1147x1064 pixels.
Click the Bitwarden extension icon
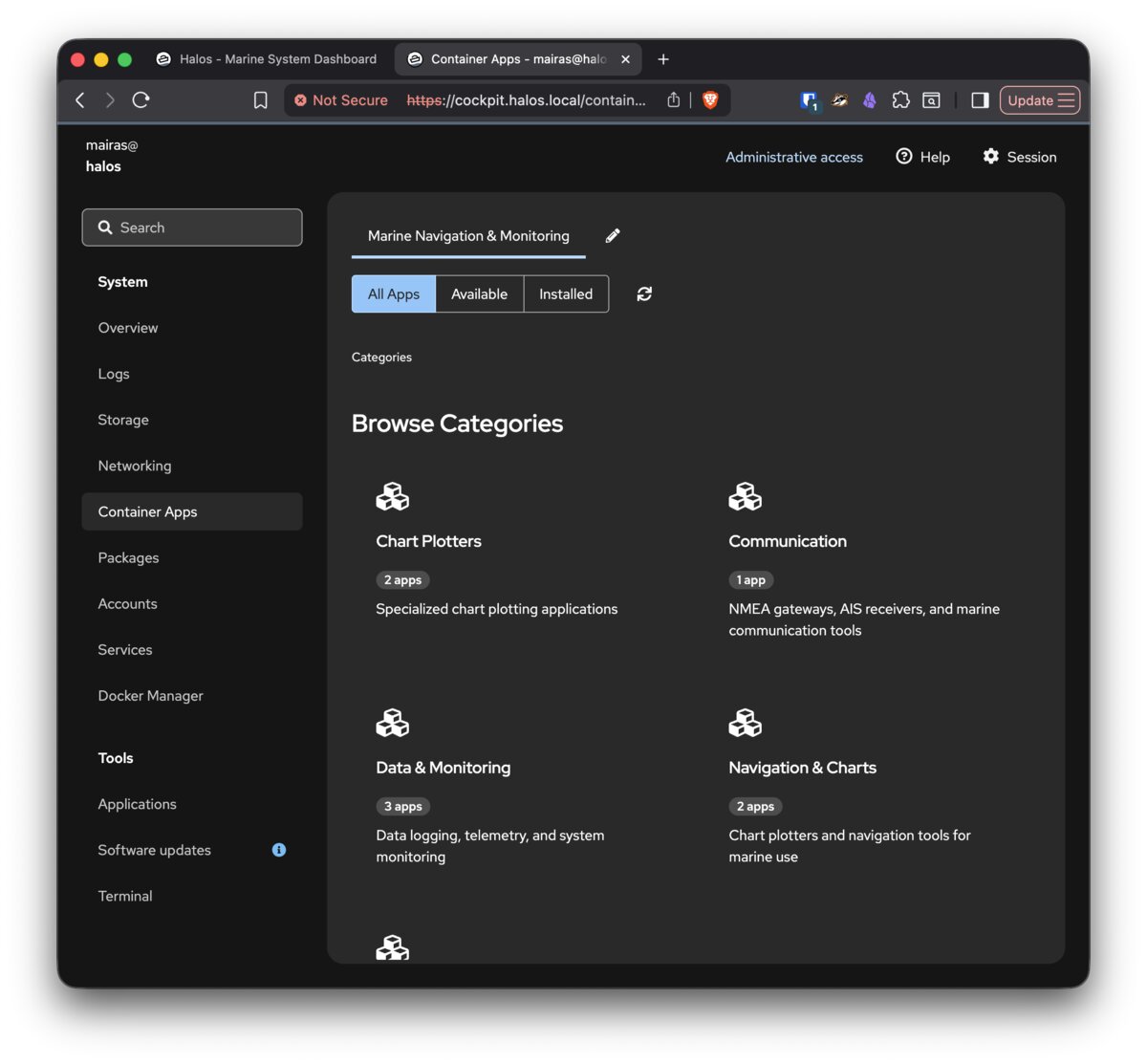pos(809,99)
